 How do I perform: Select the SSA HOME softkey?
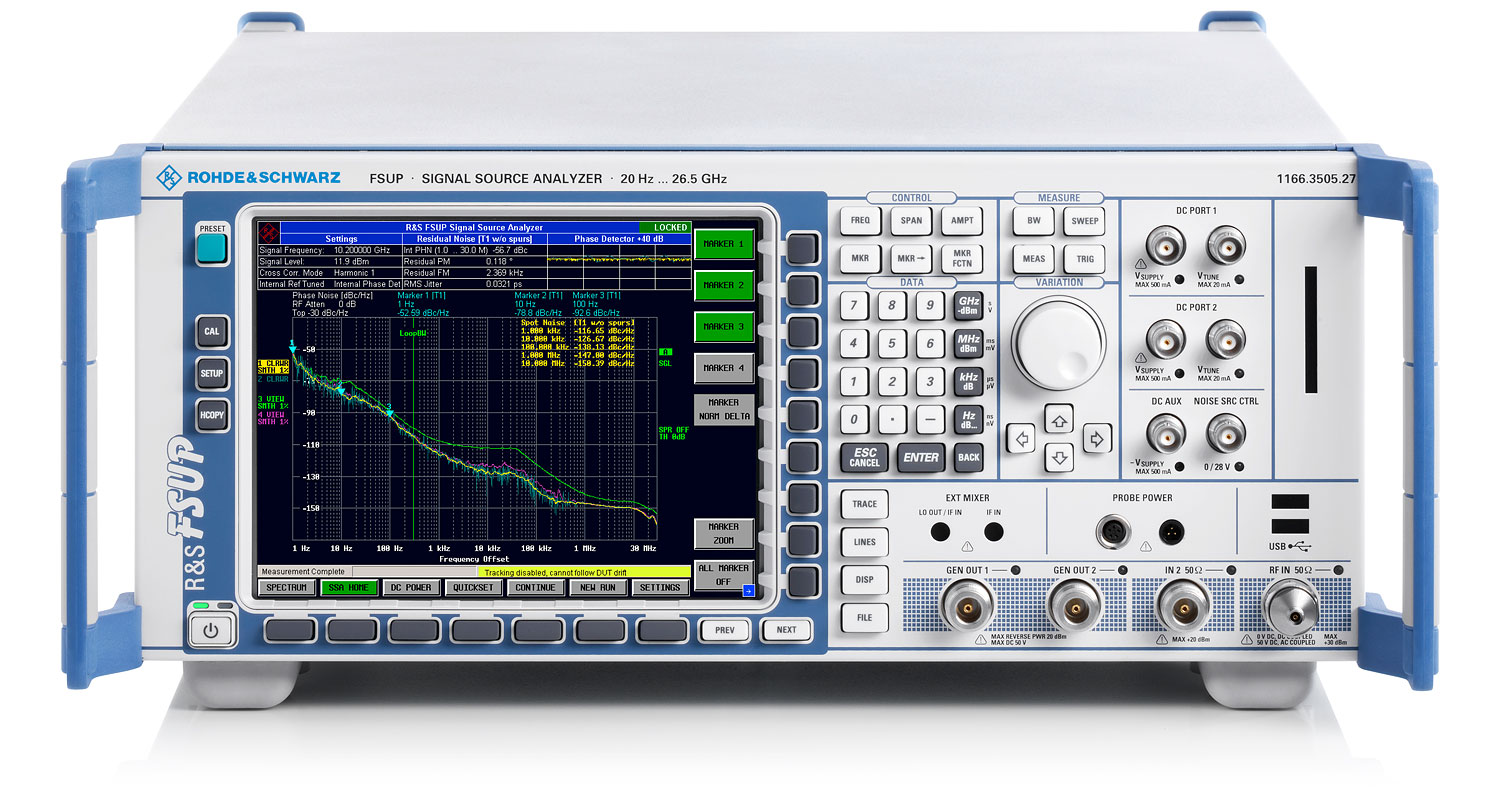[349, 588]
